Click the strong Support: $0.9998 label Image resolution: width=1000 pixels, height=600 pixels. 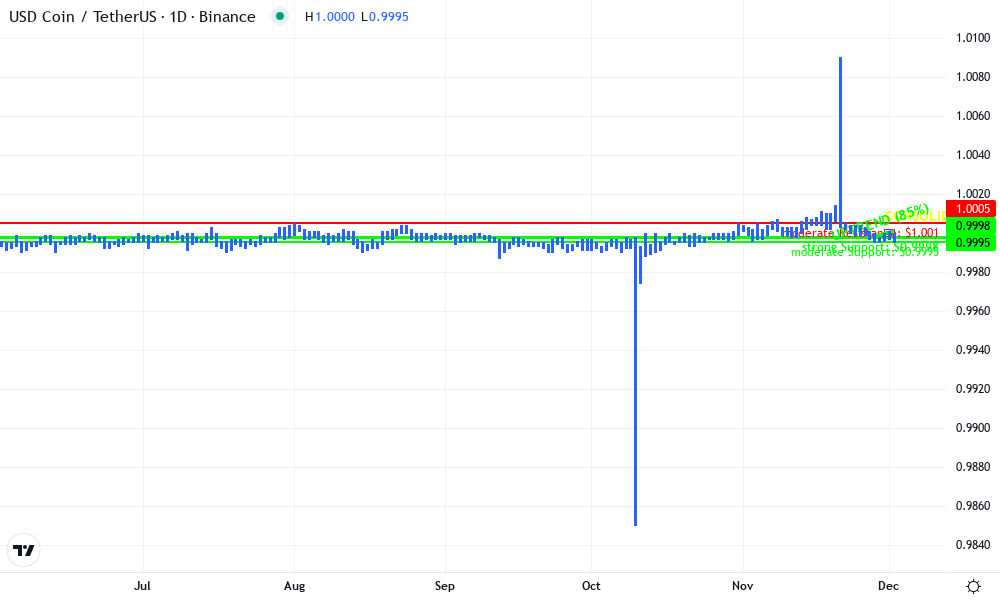pos(868,245)
